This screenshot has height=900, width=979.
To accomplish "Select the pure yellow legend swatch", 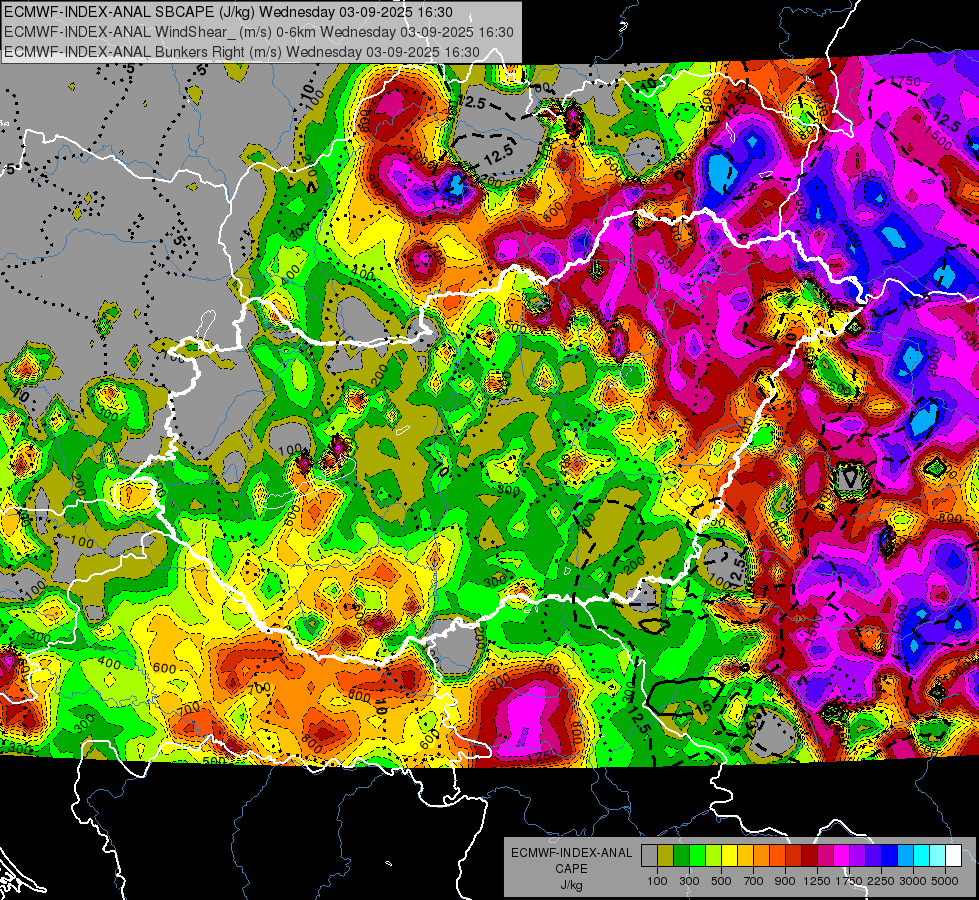I will point(729,855).
